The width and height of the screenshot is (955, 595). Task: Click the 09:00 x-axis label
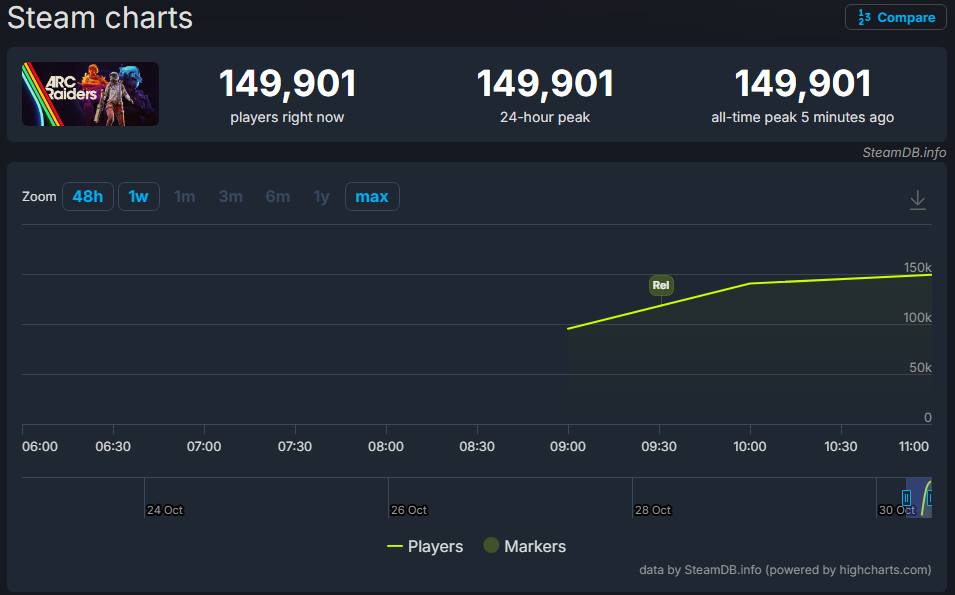click(568, 446)
